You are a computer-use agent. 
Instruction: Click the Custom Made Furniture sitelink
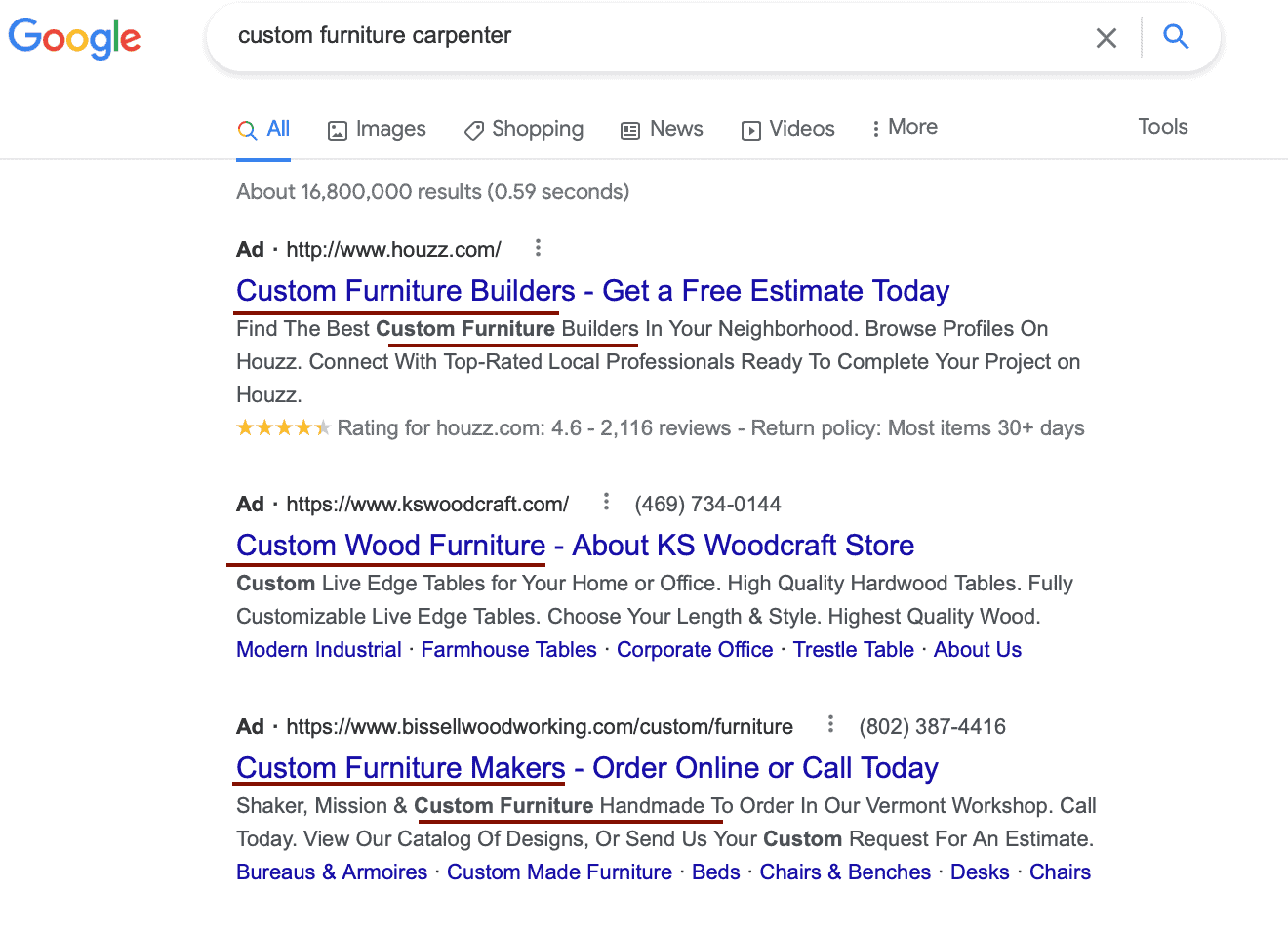click(559, 872)
